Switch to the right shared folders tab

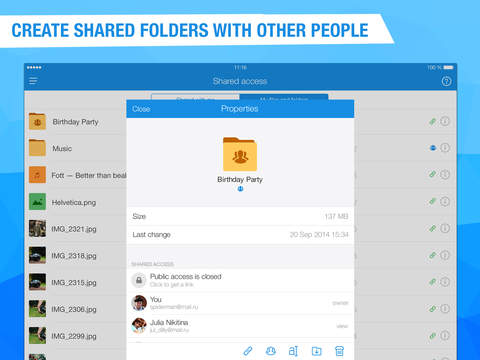[x=284, y=97]
